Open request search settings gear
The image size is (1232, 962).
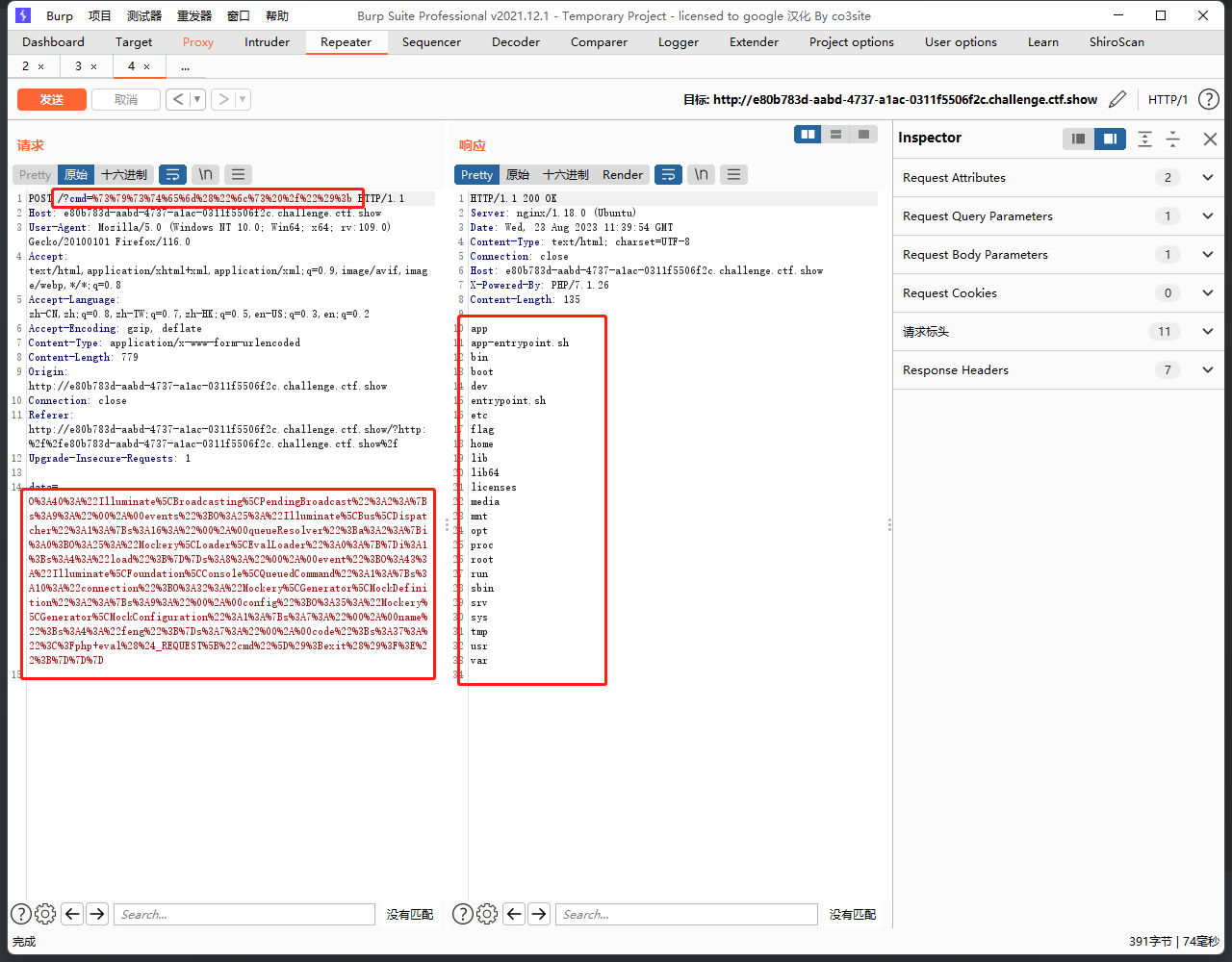(x=45, y=914)
